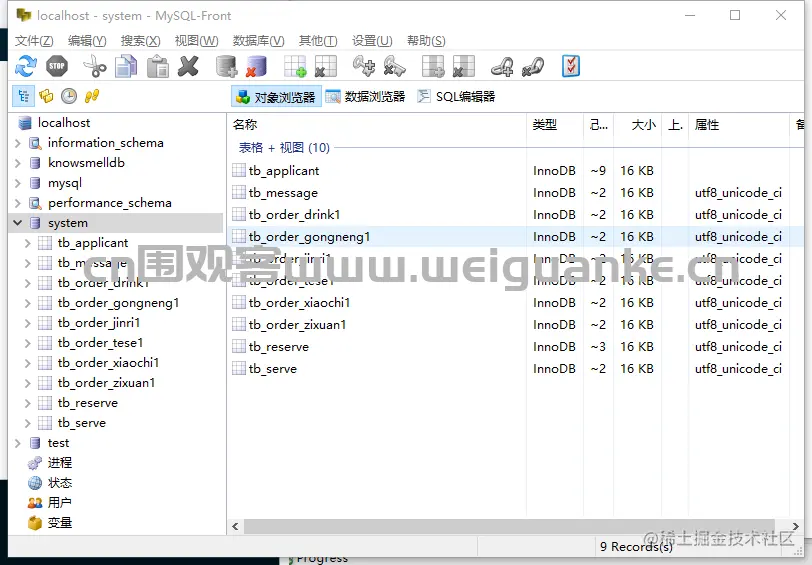
Task: Click the New Table icon
Action: [x=295, y=66]
